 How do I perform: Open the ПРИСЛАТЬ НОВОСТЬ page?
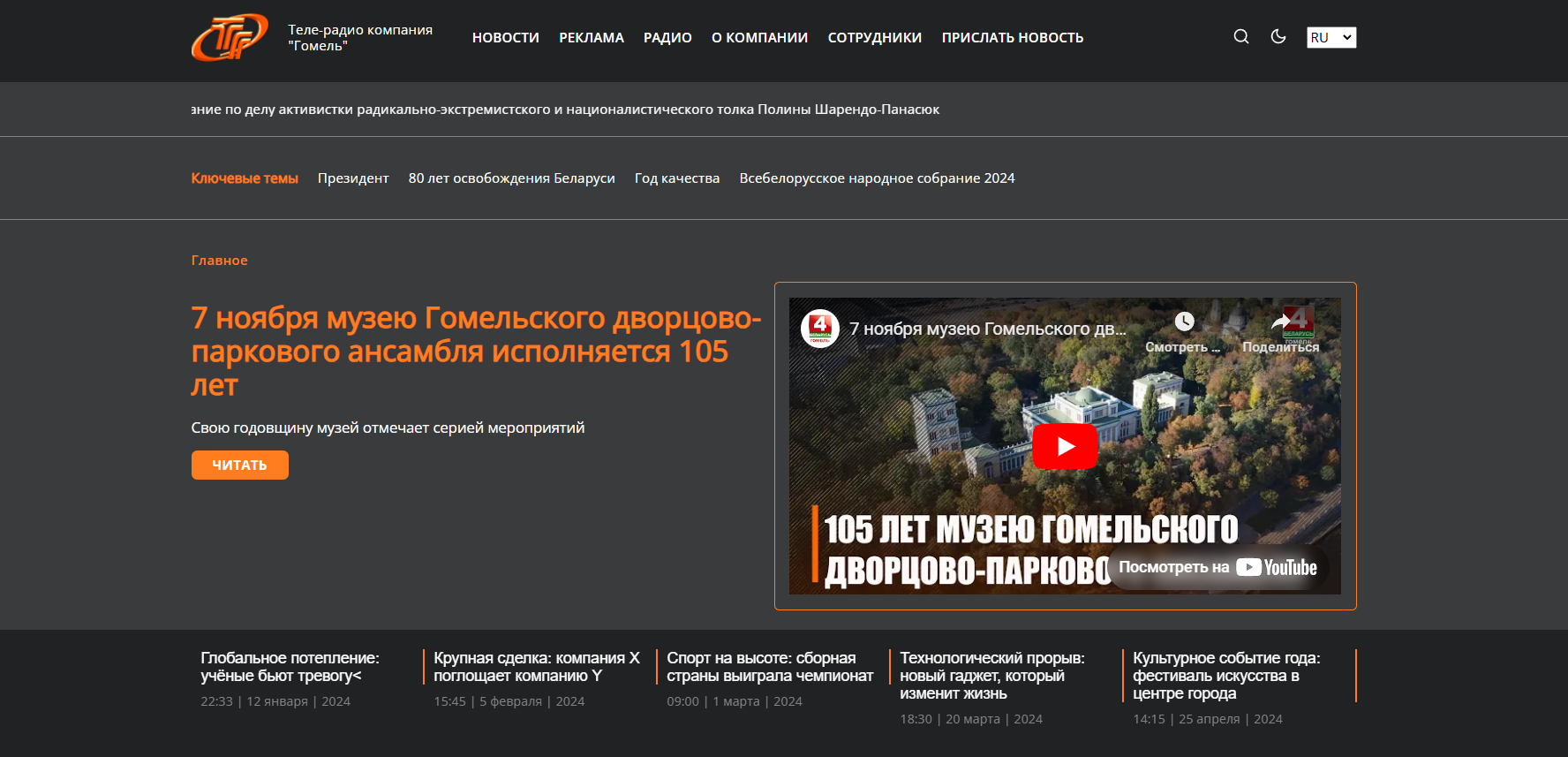click(x=1012, y=38)
